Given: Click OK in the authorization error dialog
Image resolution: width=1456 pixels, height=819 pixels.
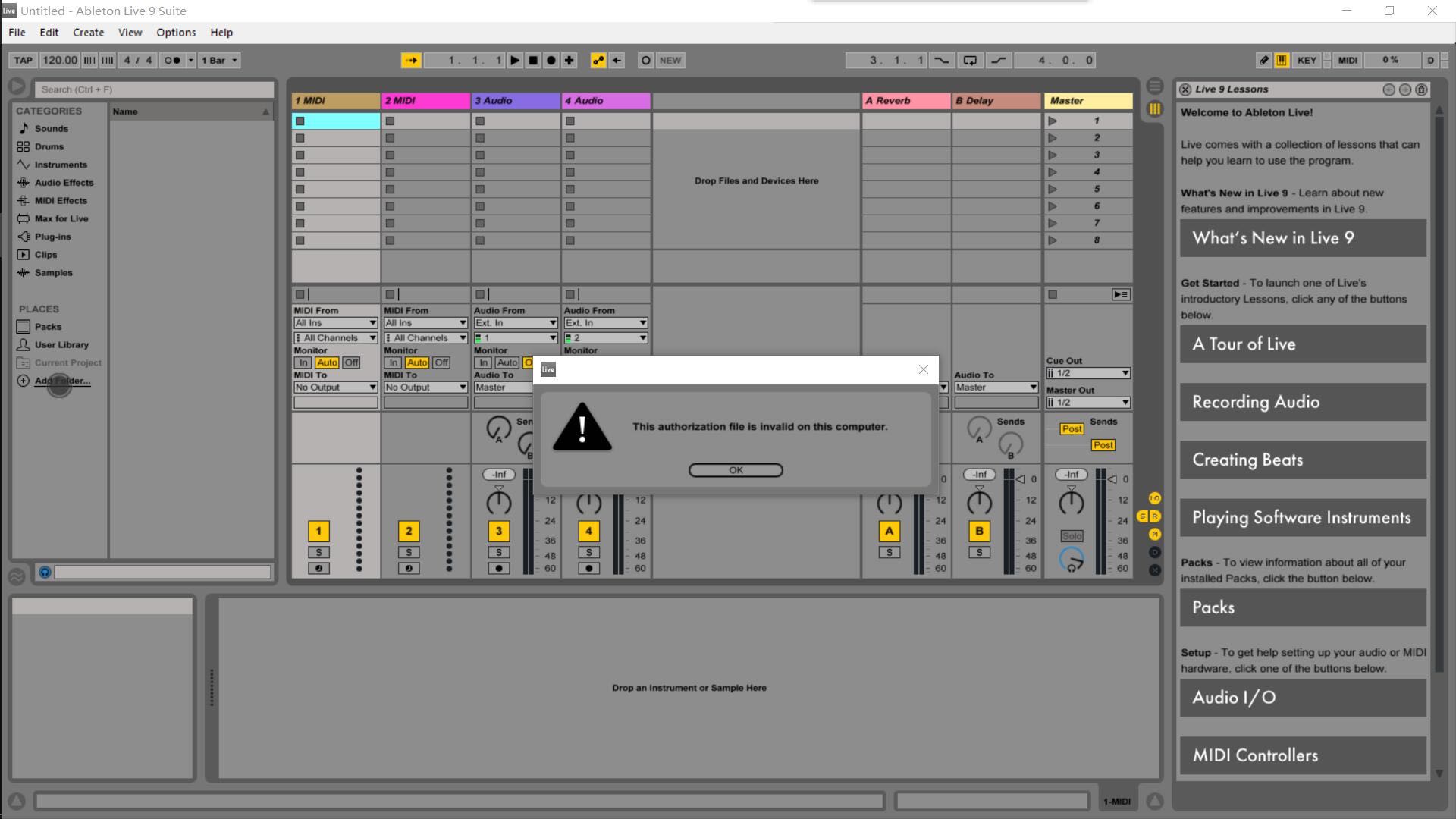Looking at the screenshot, I should coord(735,470).
